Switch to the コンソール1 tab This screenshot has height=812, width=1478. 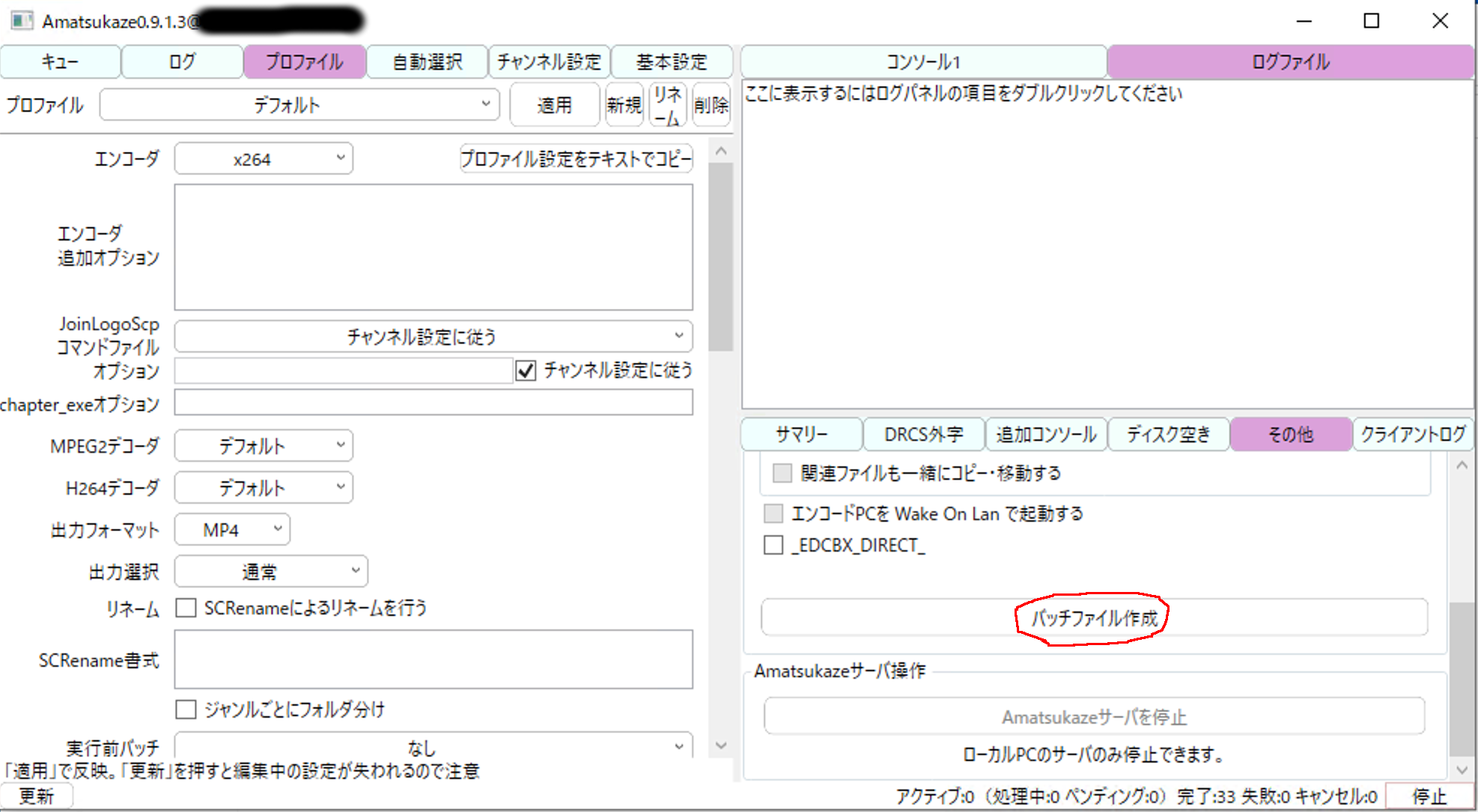tap(923, 62)
